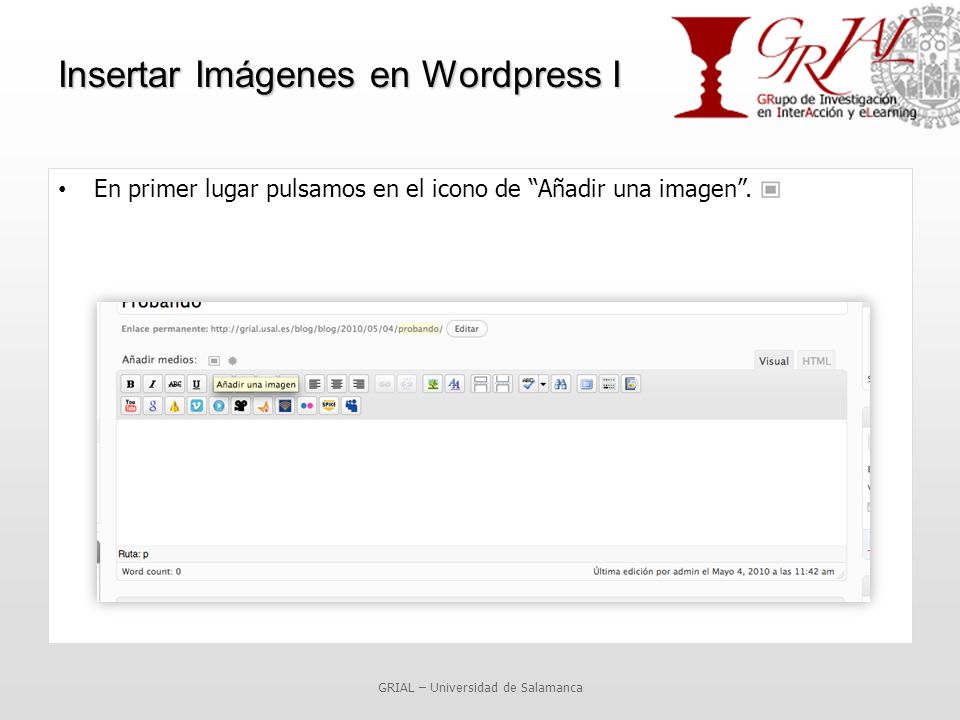Click the 'Última edición por admin' status text
The height and width of the screenshot is (720, 960).
713,571
